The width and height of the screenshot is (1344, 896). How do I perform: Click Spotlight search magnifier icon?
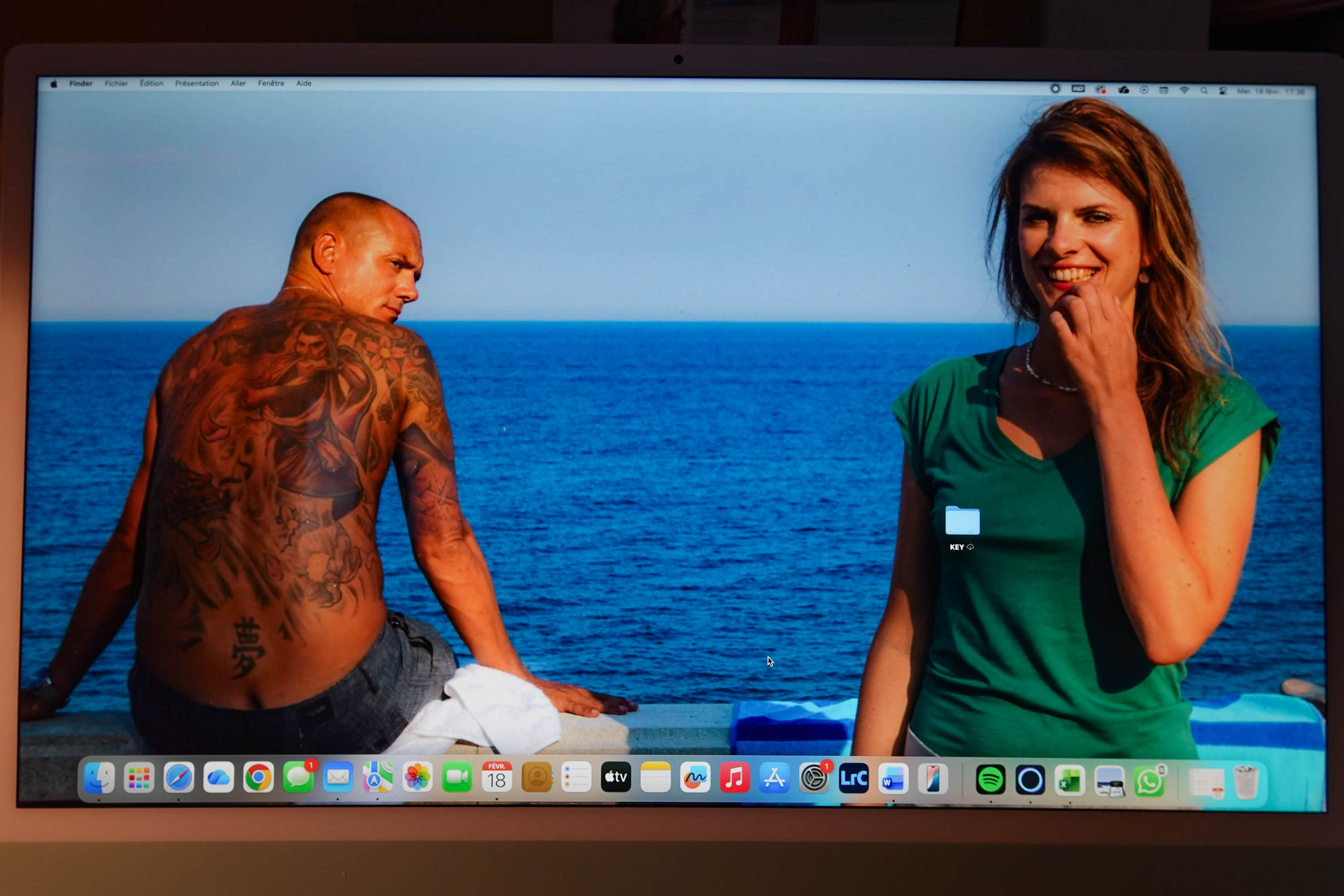coord(1203,90)
